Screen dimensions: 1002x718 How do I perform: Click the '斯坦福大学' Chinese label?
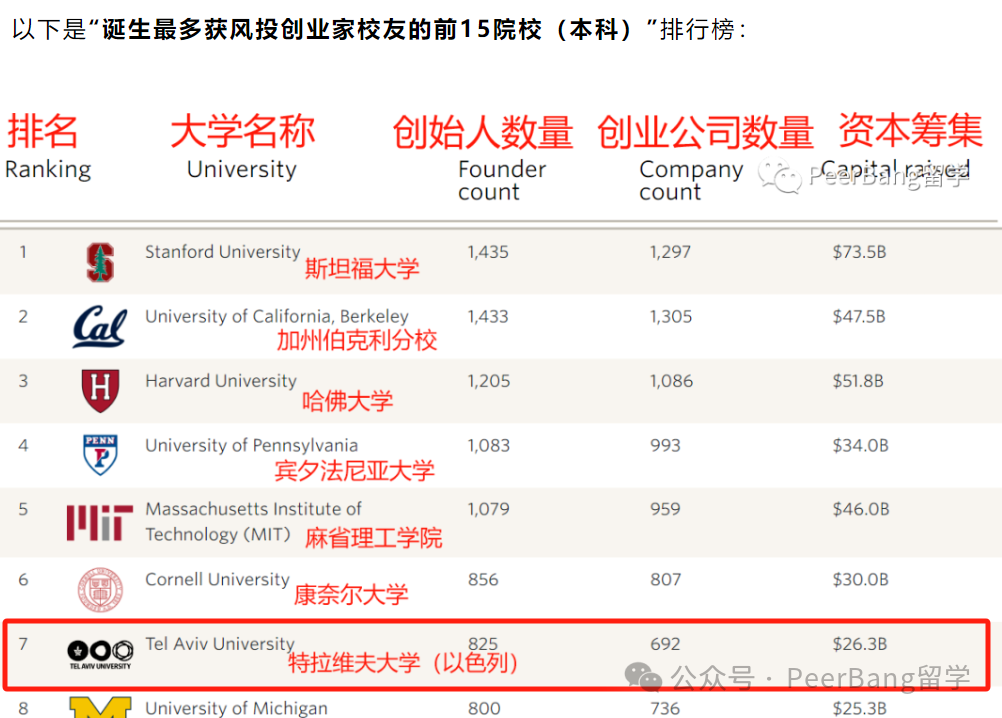pyautogui.click(x=362, y=268)
